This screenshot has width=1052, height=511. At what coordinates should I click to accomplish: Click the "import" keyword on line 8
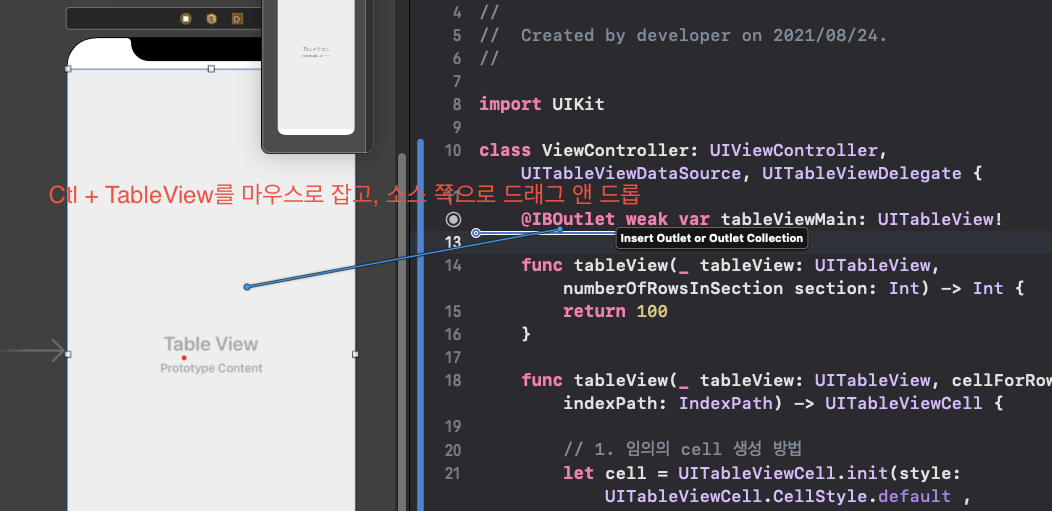point(510,104)
